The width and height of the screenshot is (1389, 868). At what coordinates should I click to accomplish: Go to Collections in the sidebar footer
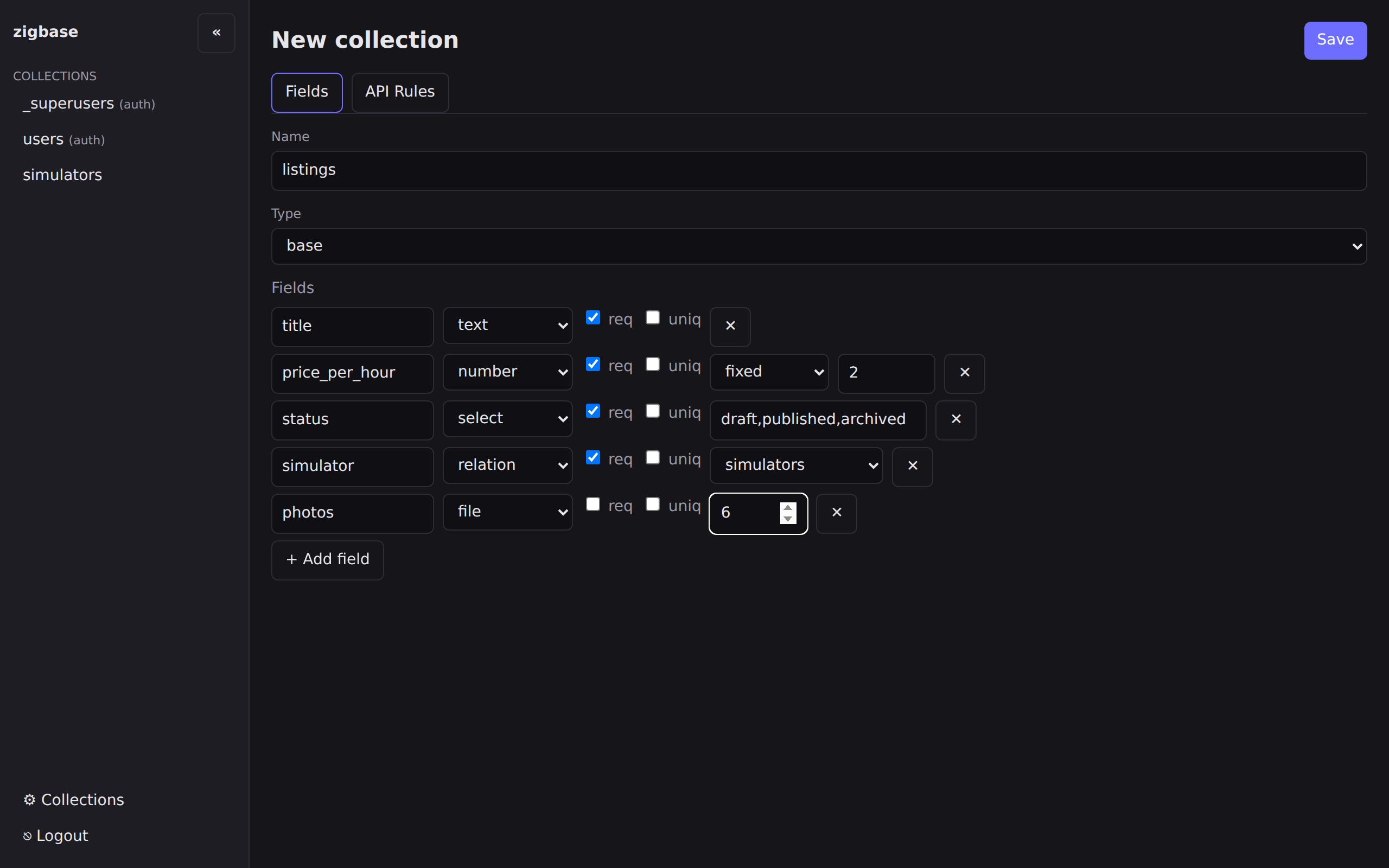[x=73, y=800]
